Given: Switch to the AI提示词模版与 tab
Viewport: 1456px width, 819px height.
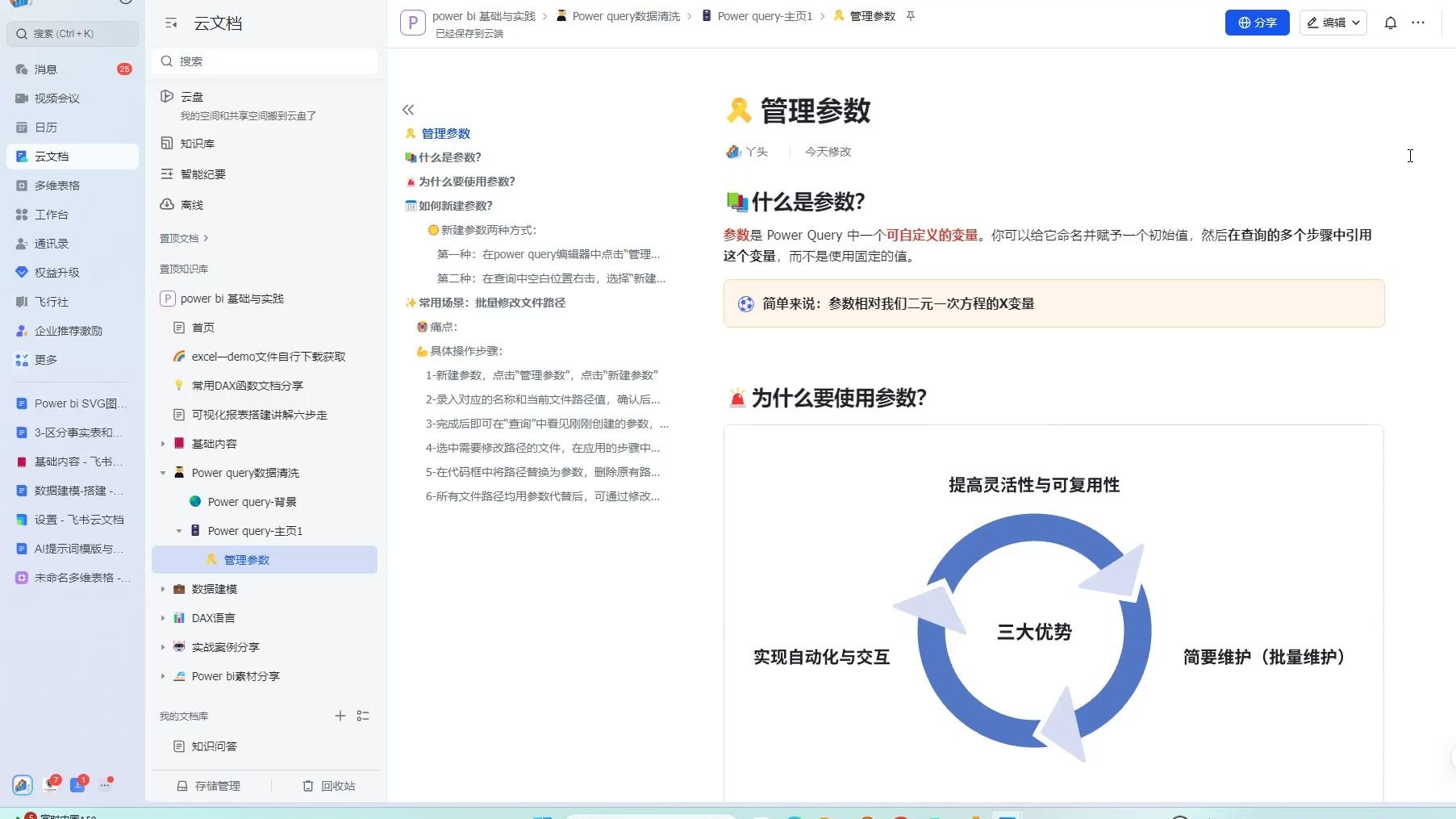Looking at the screenshot, I should pyautogui.click(x=73, y=549).
